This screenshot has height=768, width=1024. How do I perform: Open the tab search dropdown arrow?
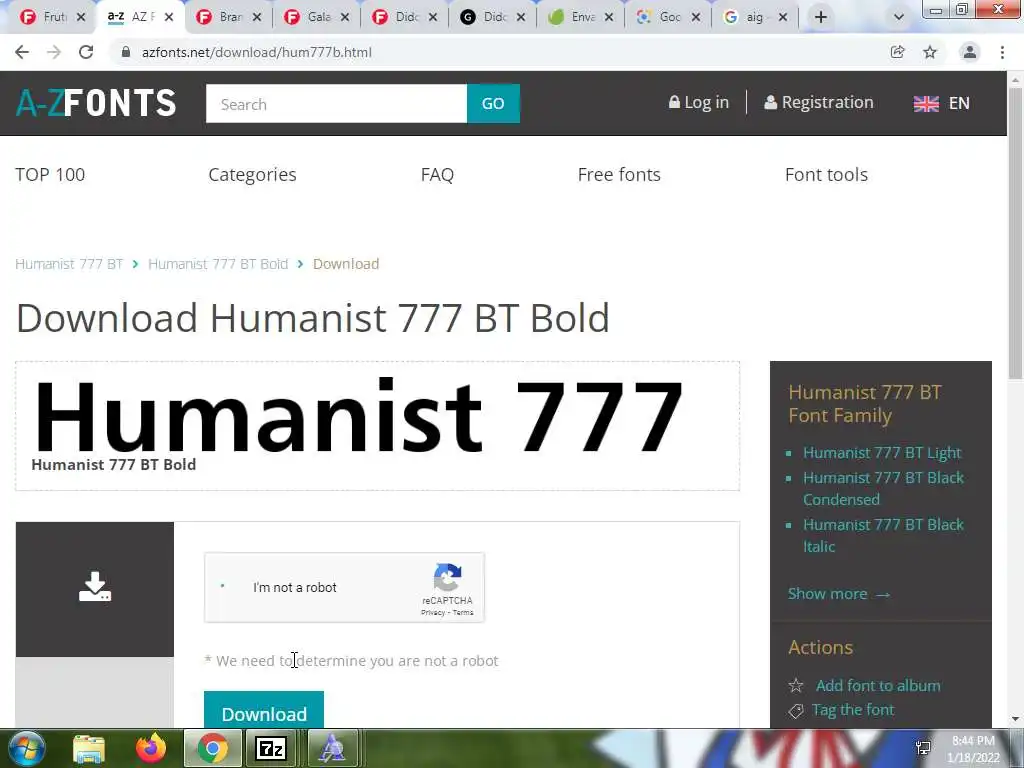click(899, 17)
